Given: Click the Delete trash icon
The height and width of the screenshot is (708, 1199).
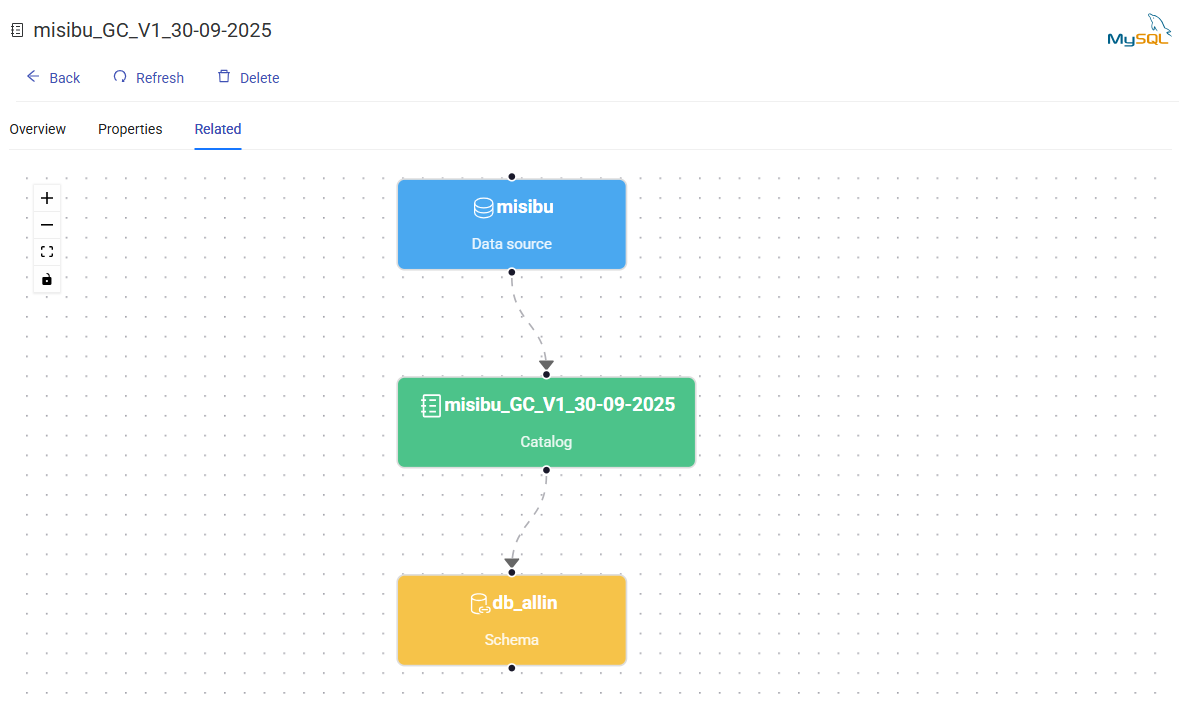Looking at the screenshot, I should 224,77.
